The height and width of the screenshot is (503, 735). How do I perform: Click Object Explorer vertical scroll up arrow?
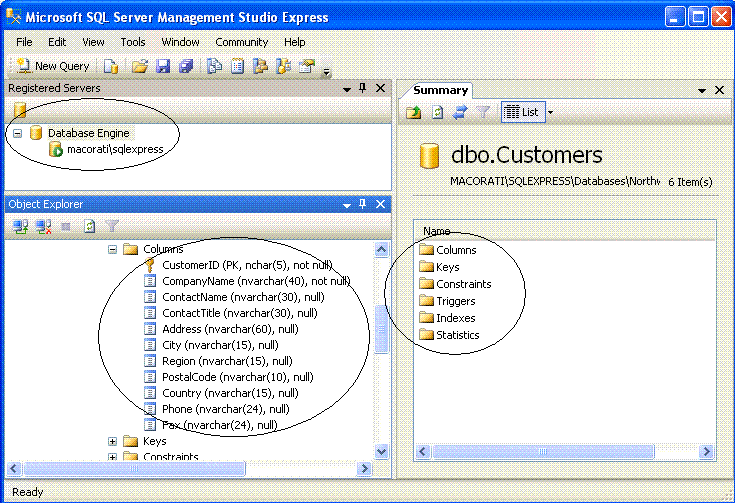tap(382, 250)
